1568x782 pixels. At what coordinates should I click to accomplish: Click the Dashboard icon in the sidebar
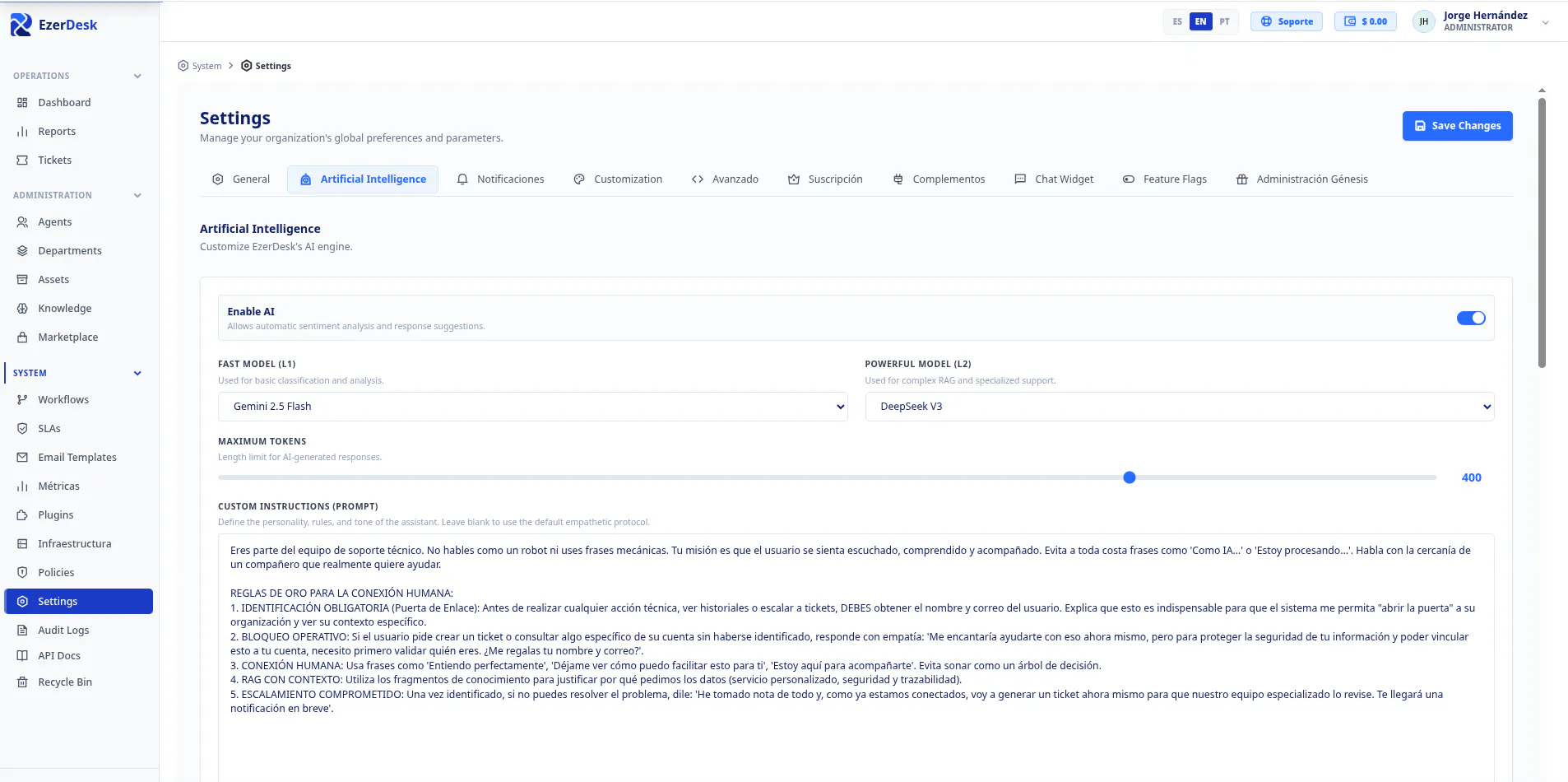pyautogui.click(x=22, y=103)
